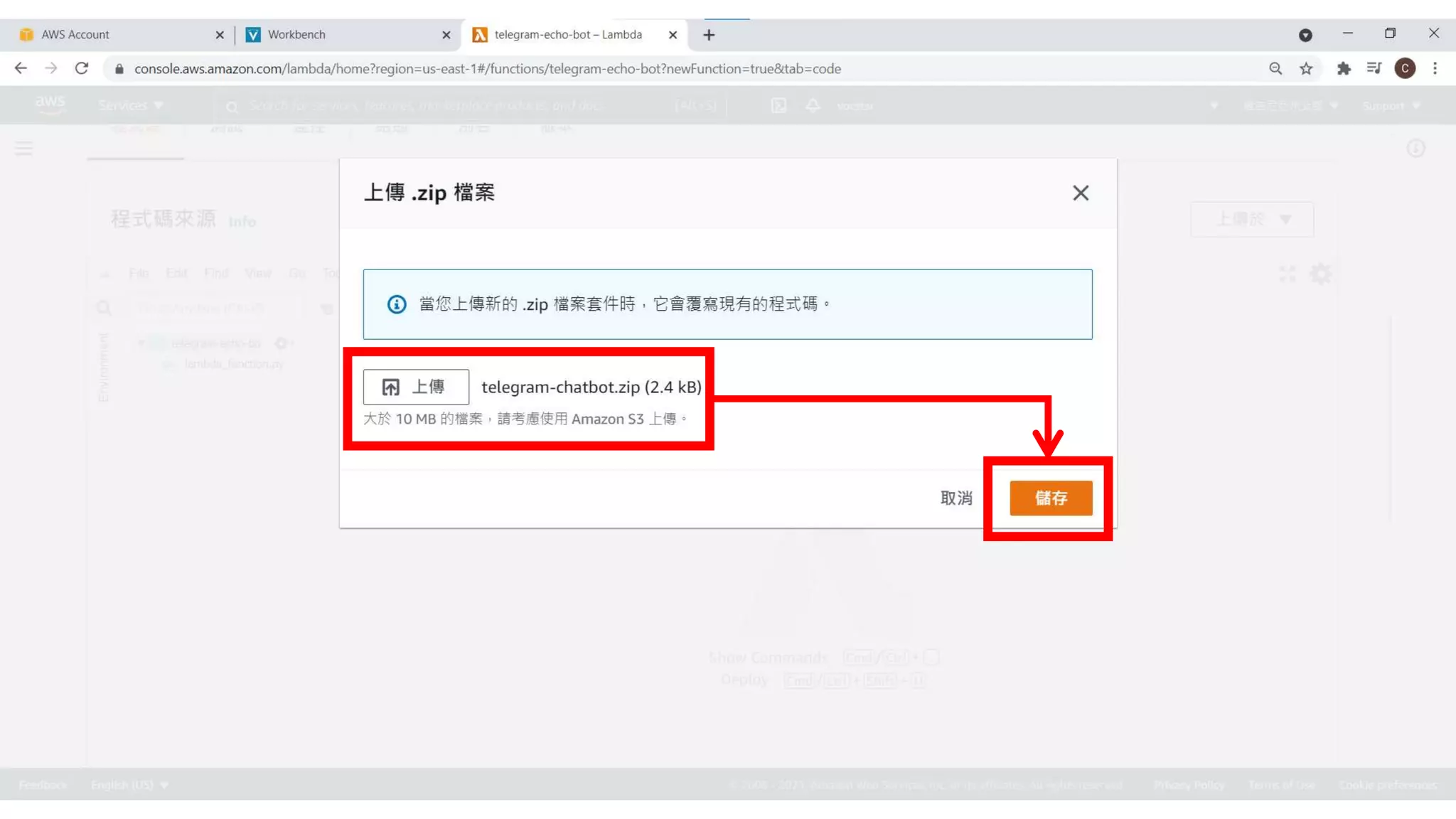Close the zip upload dialog with X
This screenshot has height=819, width=1456.
[1080, 193]
